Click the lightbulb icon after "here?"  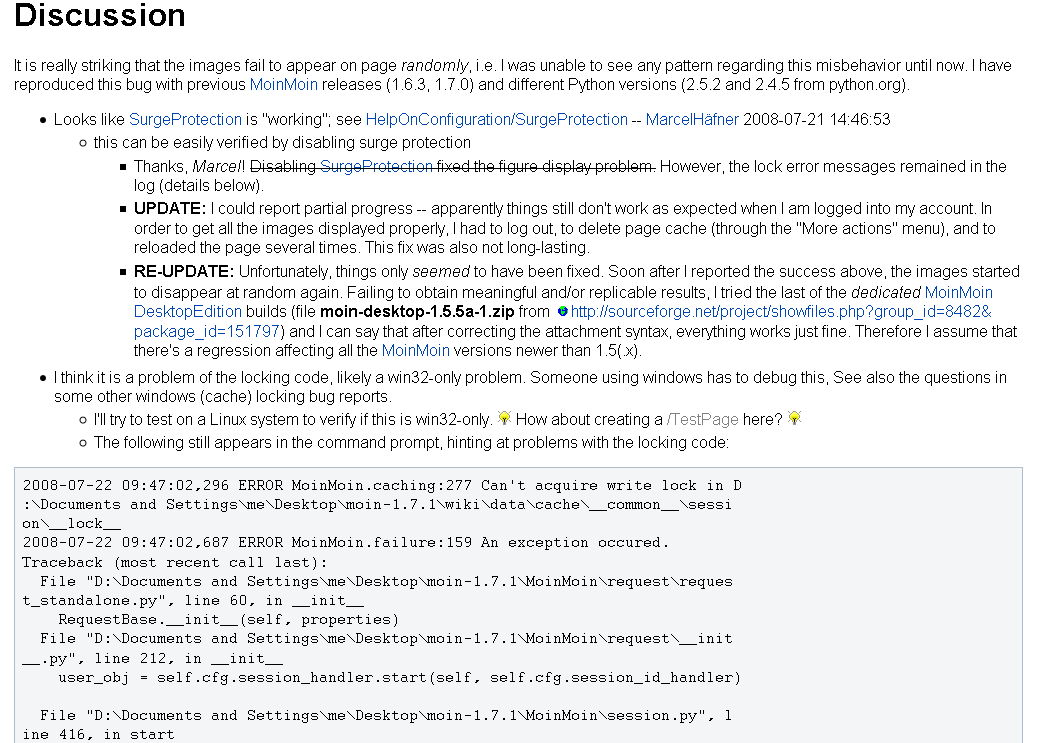pos(795,418)
